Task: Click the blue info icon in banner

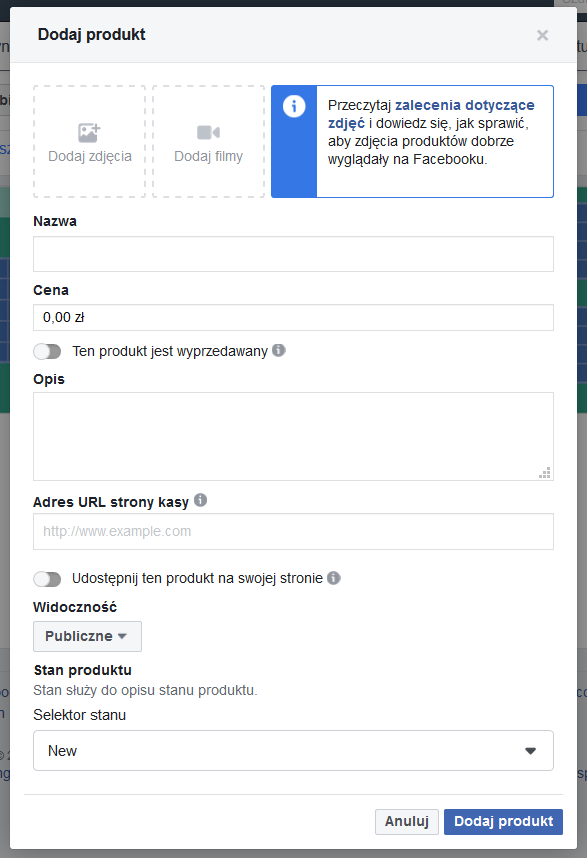Action: tap(294, 106)
